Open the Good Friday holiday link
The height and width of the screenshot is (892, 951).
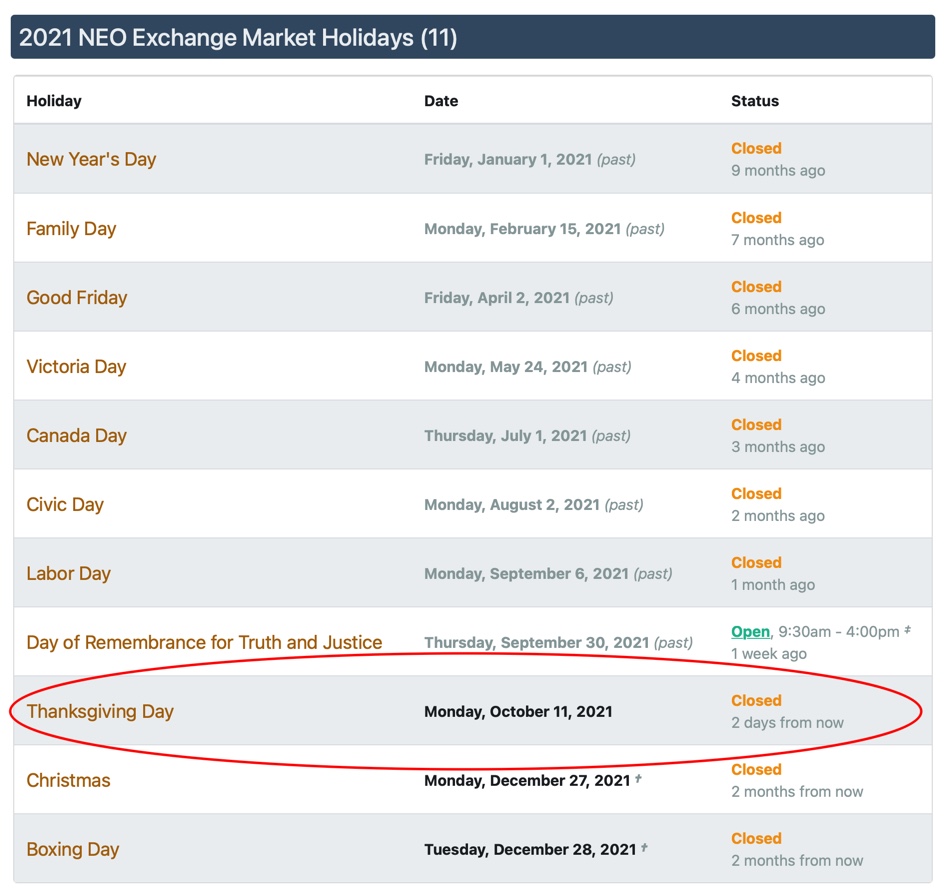(76, 298)
